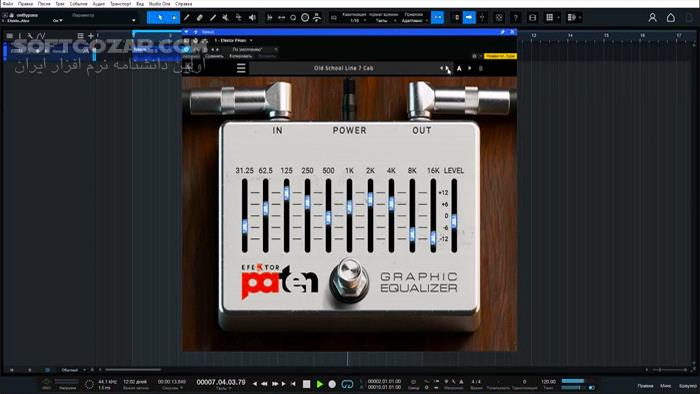The image size is (700, 394).
Task: Click the add track plus icon
Action: pyautogui.click(x=91, y=36)
